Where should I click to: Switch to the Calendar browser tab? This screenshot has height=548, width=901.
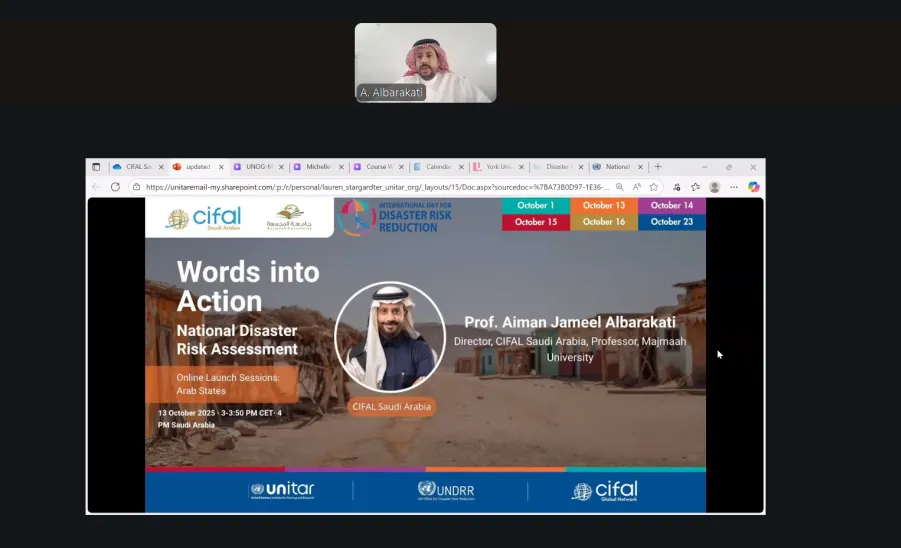click(x=437, y=167)
